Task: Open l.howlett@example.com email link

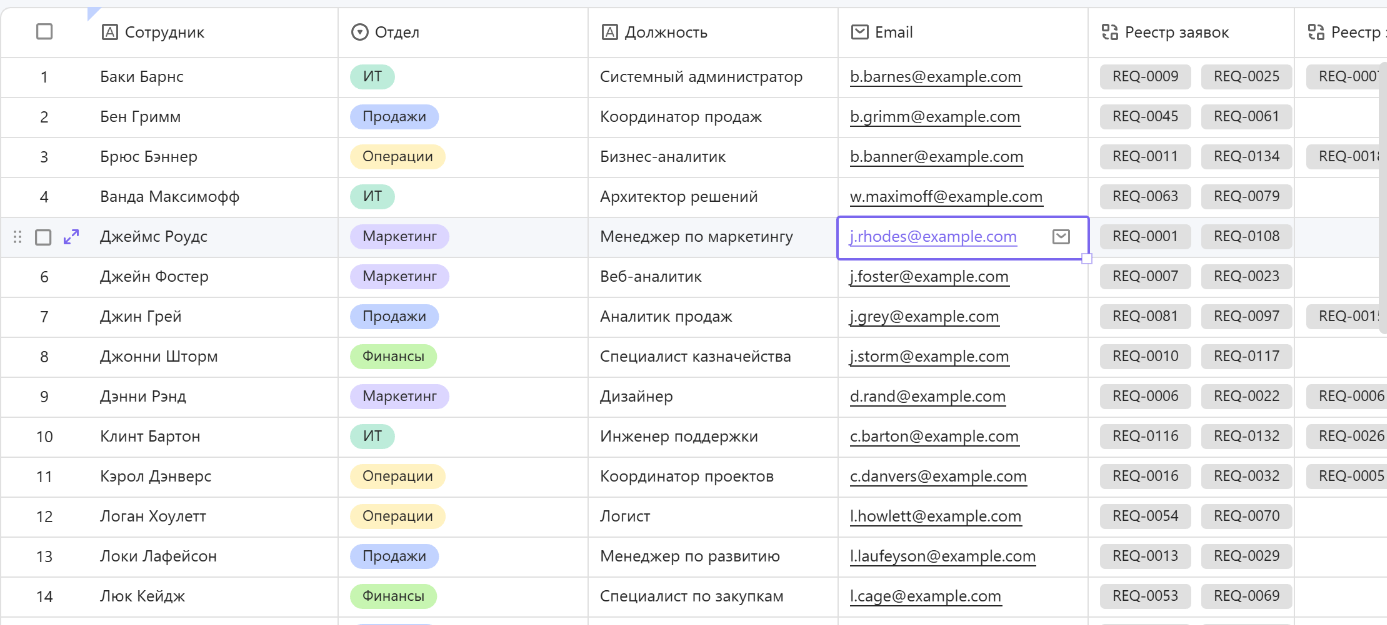Action: tap(936, 517)
